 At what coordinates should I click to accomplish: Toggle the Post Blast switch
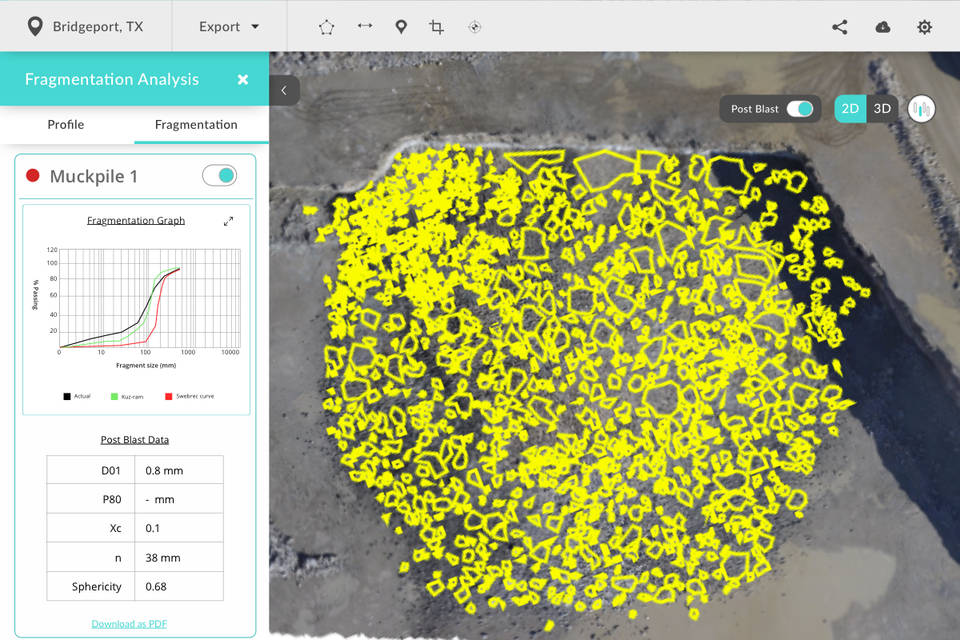click(x=799, y=109)
